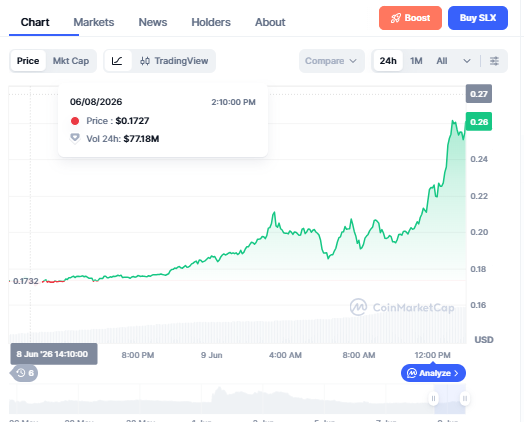
Task: Click the highlighted range in overview chart
Action: (449, 399)
